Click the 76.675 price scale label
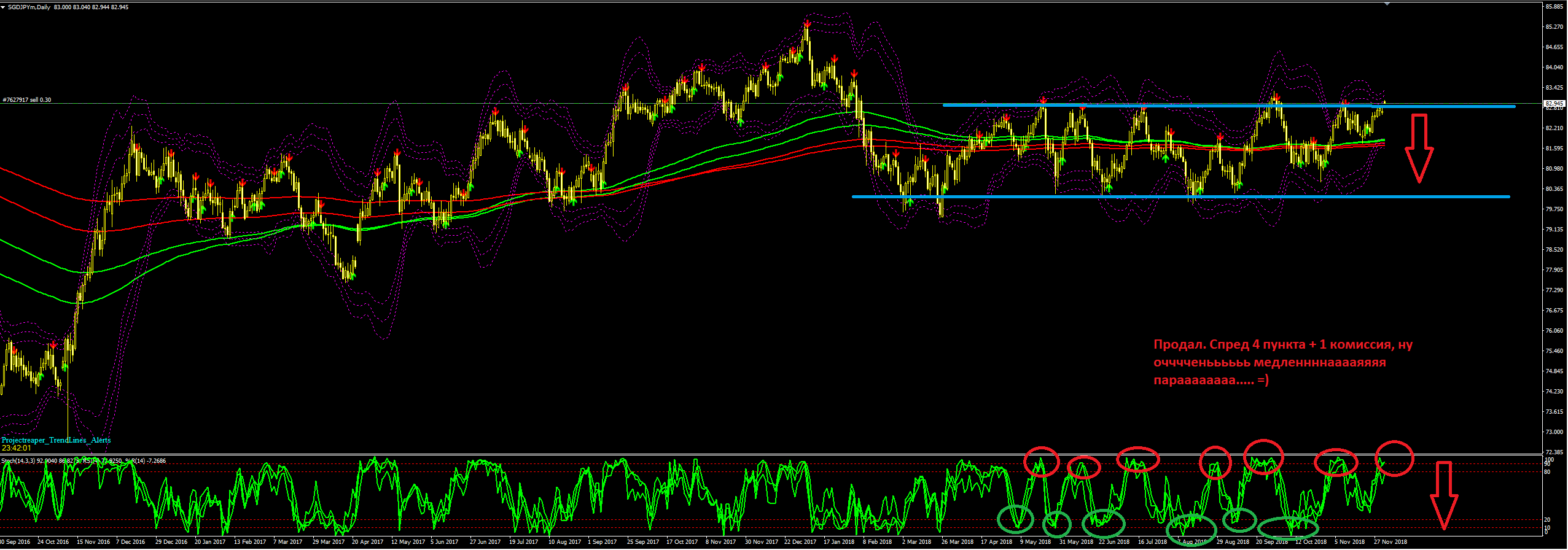 [1554, 311]
